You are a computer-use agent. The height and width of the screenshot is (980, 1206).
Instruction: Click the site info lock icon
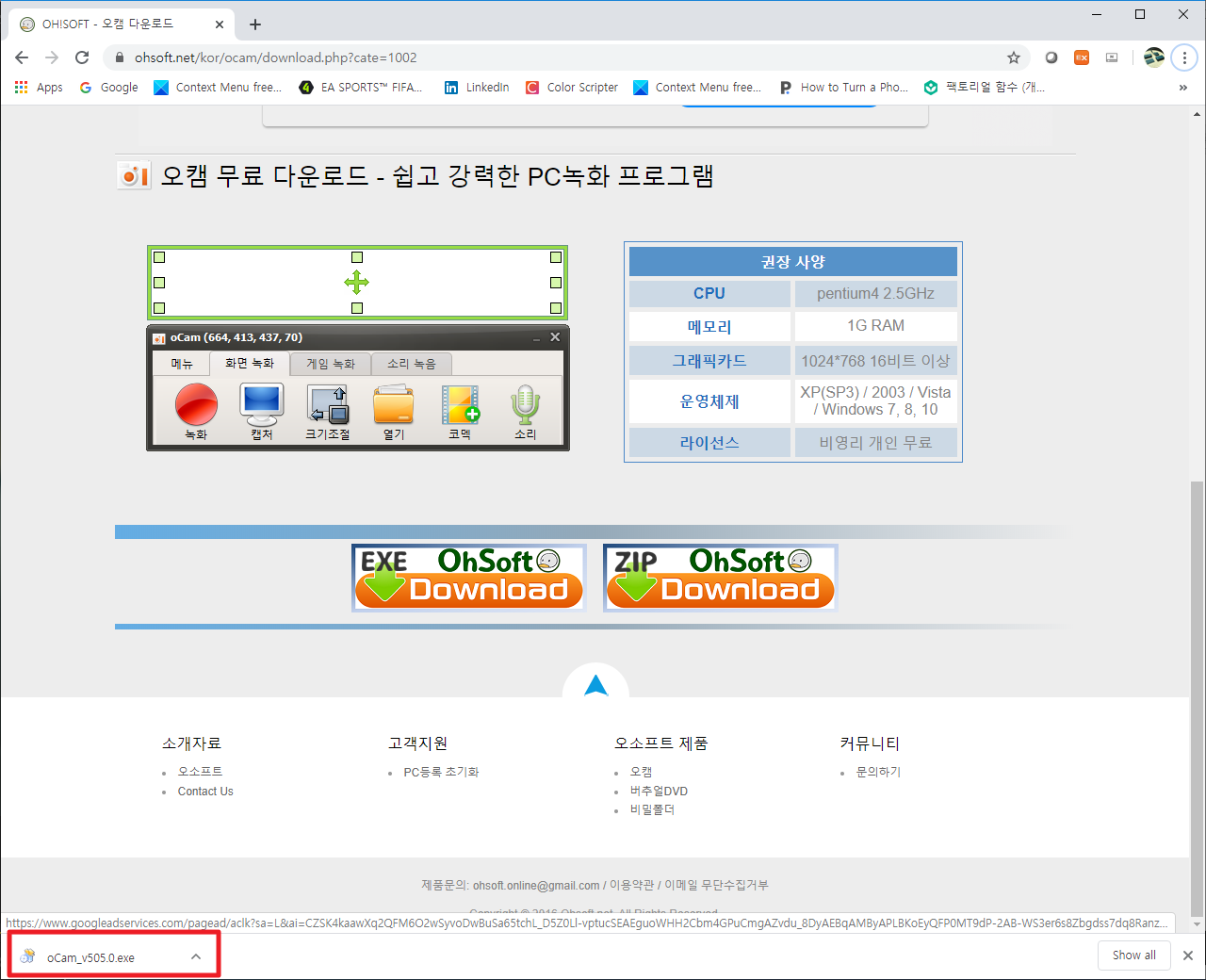point(119,57)
